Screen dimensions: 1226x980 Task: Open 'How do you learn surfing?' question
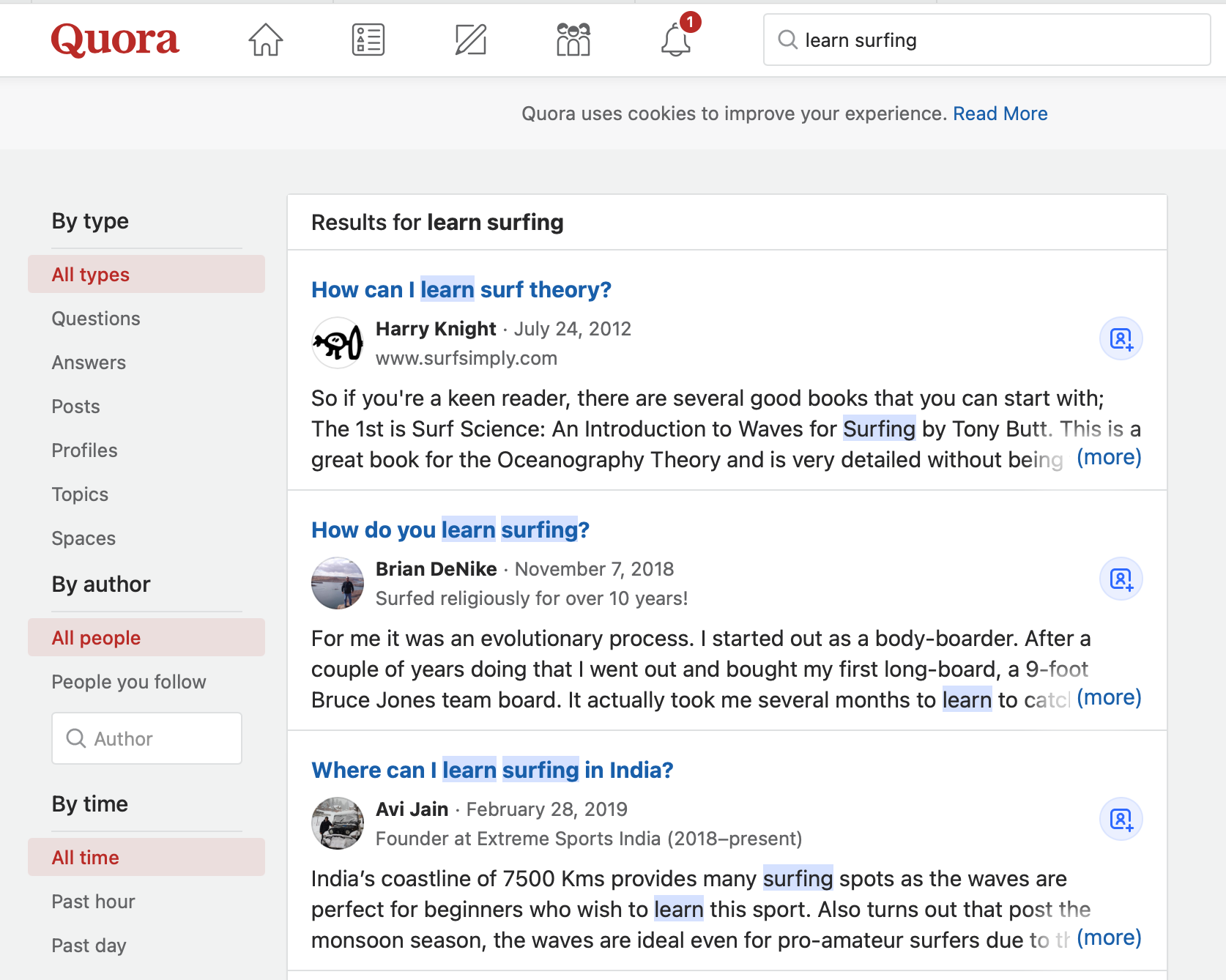tap(450, 530)
